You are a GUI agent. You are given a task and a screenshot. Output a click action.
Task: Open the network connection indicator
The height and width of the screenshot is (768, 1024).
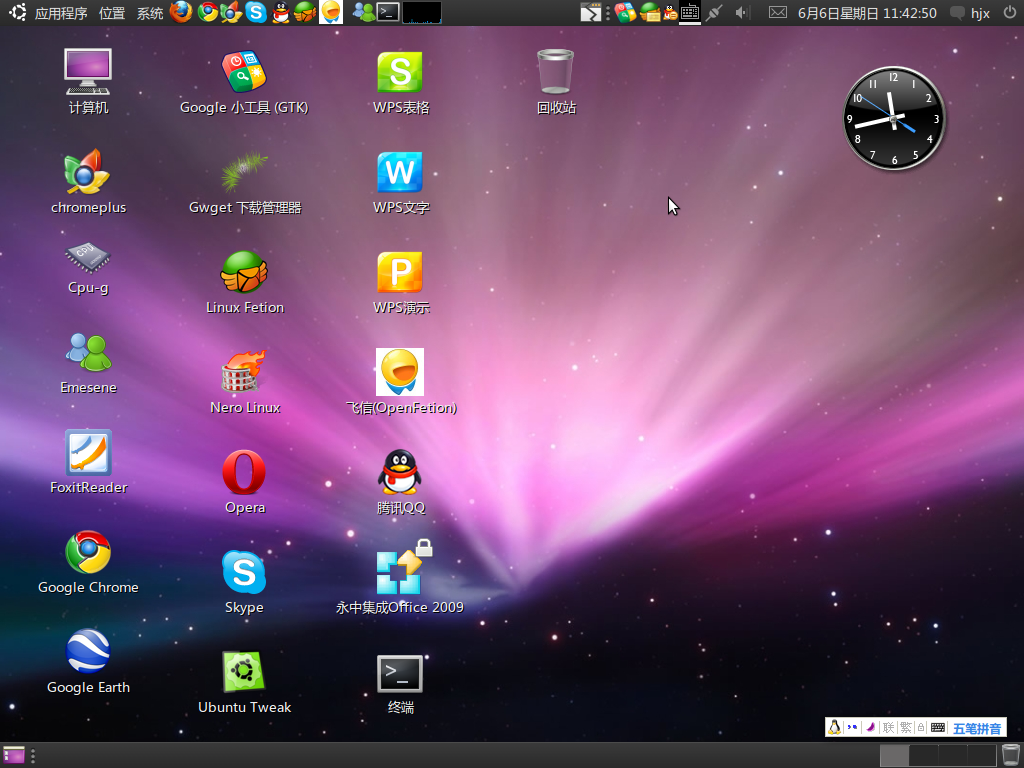(714, 12)
